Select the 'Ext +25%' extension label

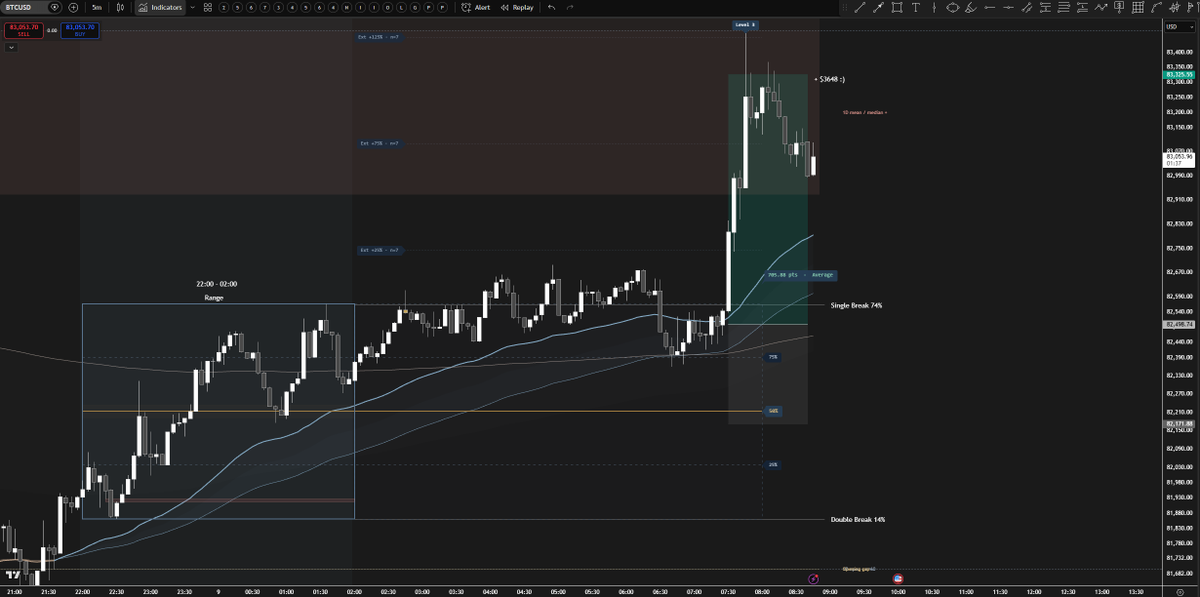tap(379, 250)
